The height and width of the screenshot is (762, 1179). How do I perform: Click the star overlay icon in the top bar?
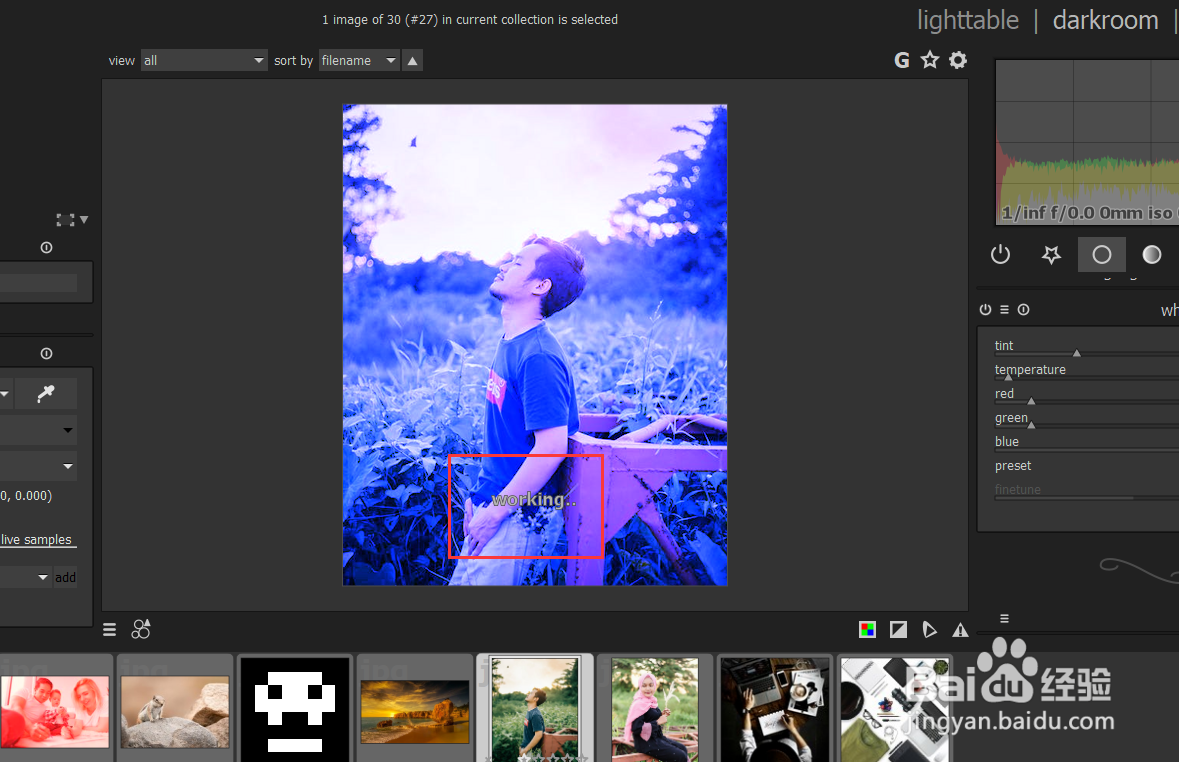tap(930, 60)
